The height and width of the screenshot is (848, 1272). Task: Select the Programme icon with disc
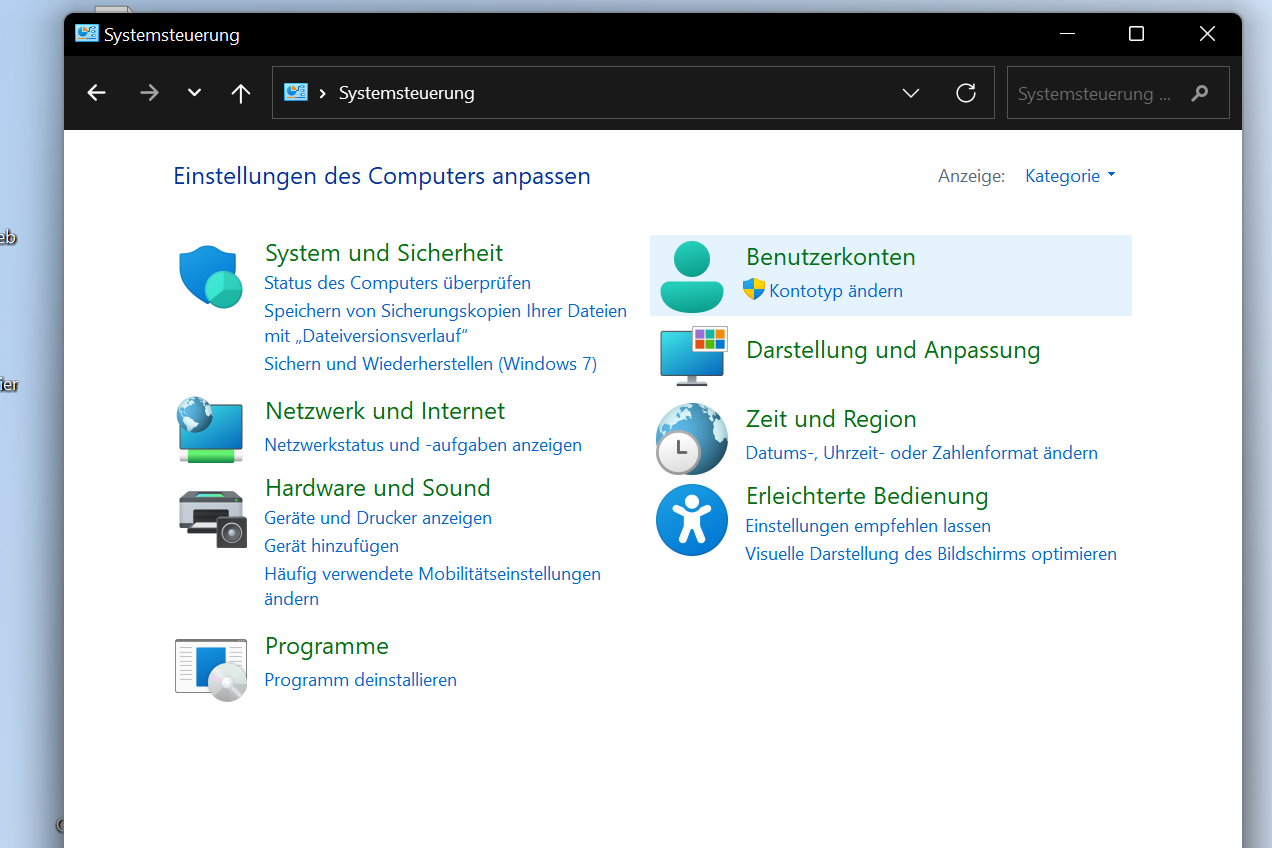[211, 669]
